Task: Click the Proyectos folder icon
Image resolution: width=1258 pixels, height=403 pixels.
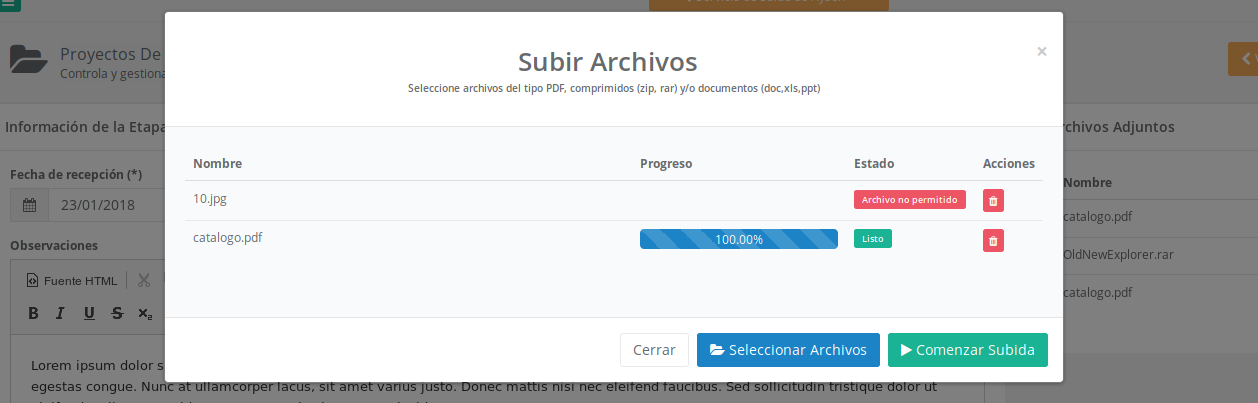Action: (29, 60)
